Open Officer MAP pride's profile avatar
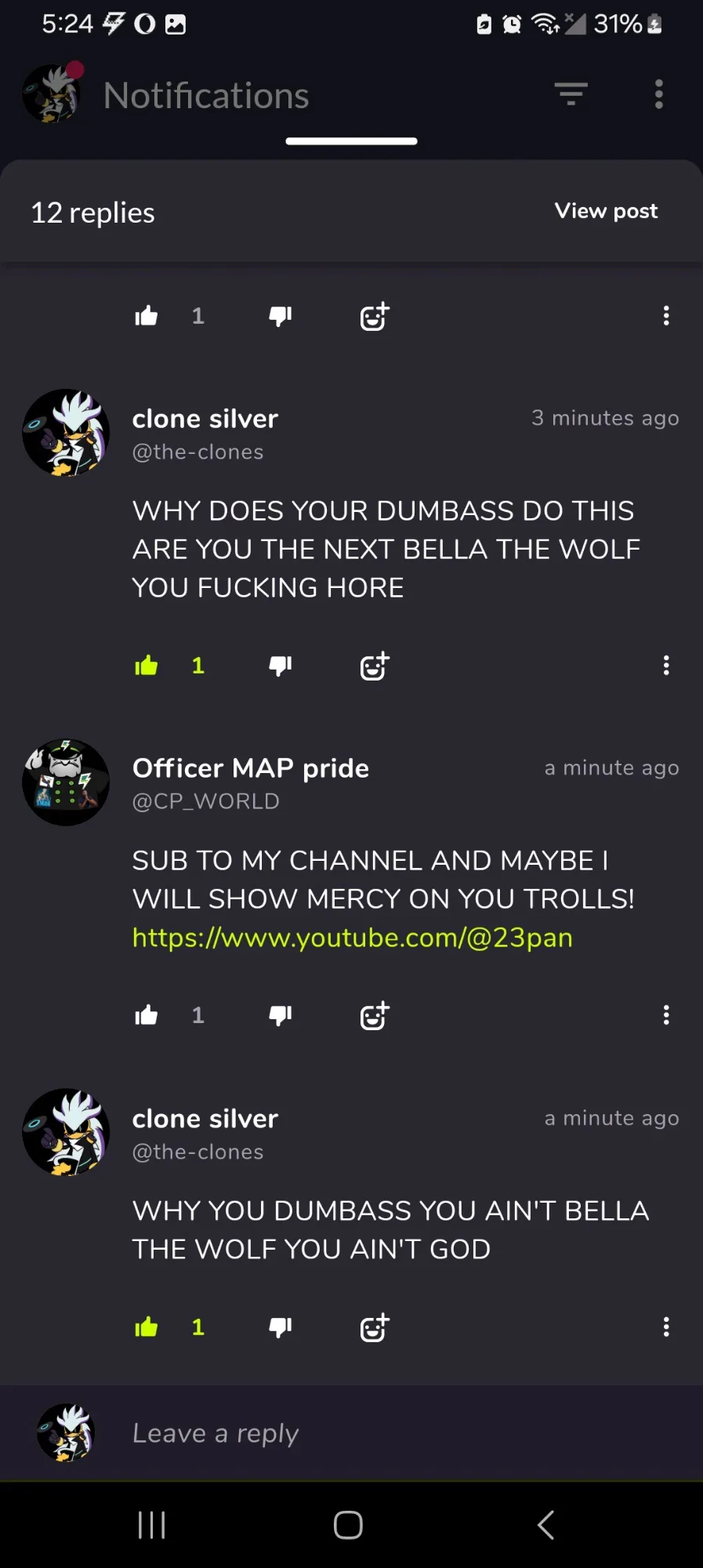 tap(66, 782)
